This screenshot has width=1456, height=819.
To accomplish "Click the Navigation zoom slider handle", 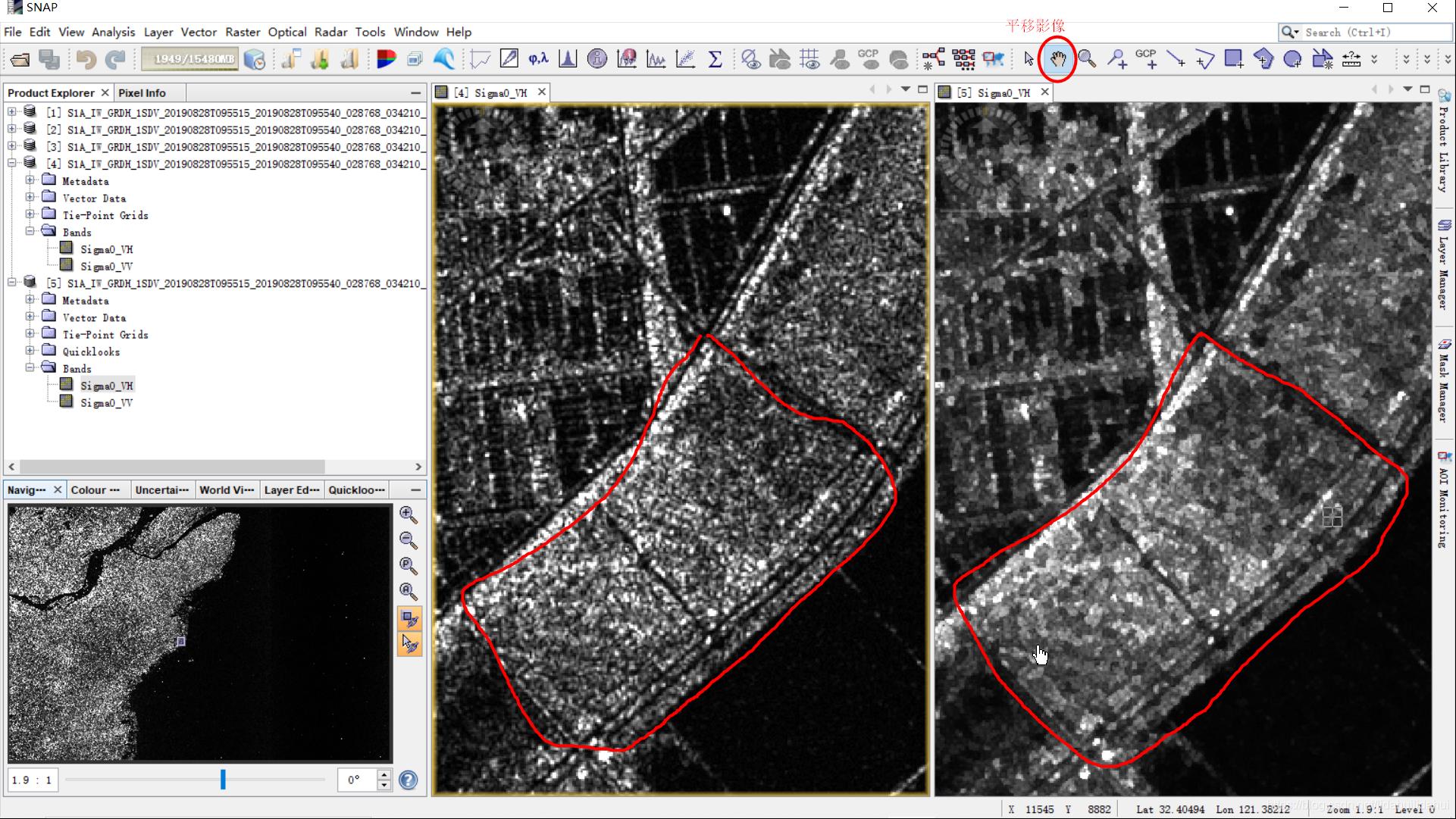I will pyautogui.click(x=223, y=780).
